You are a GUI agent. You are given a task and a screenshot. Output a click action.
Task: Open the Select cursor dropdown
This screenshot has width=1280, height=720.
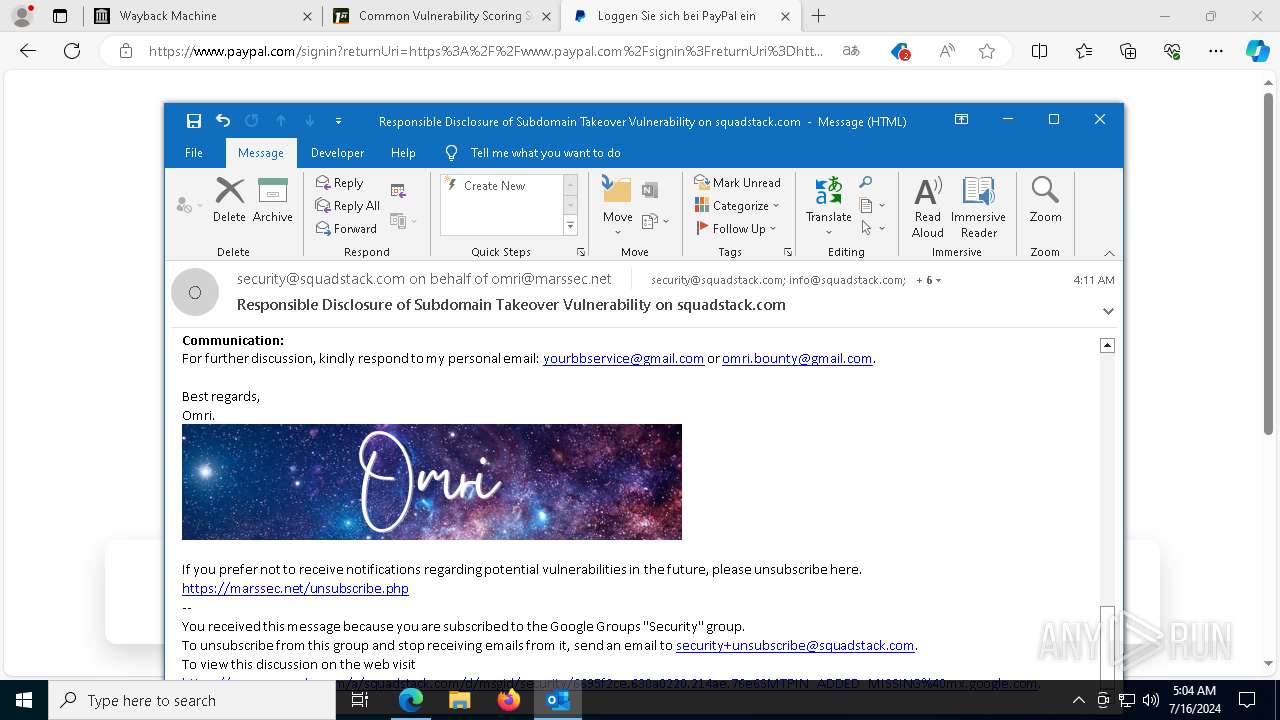pyautogui.click(x=872, y=228)
